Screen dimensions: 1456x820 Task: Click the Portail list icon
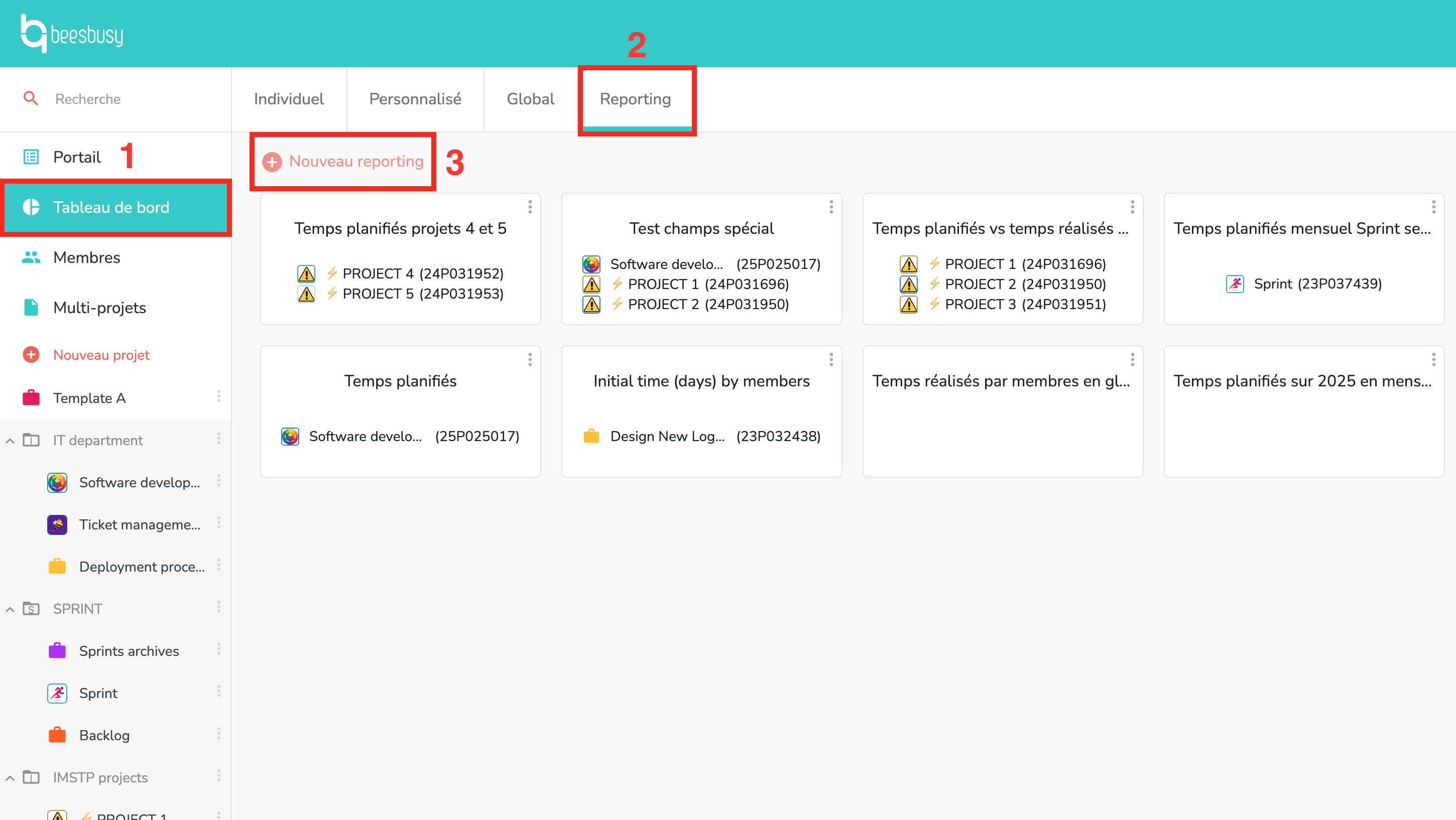point(31,157)
